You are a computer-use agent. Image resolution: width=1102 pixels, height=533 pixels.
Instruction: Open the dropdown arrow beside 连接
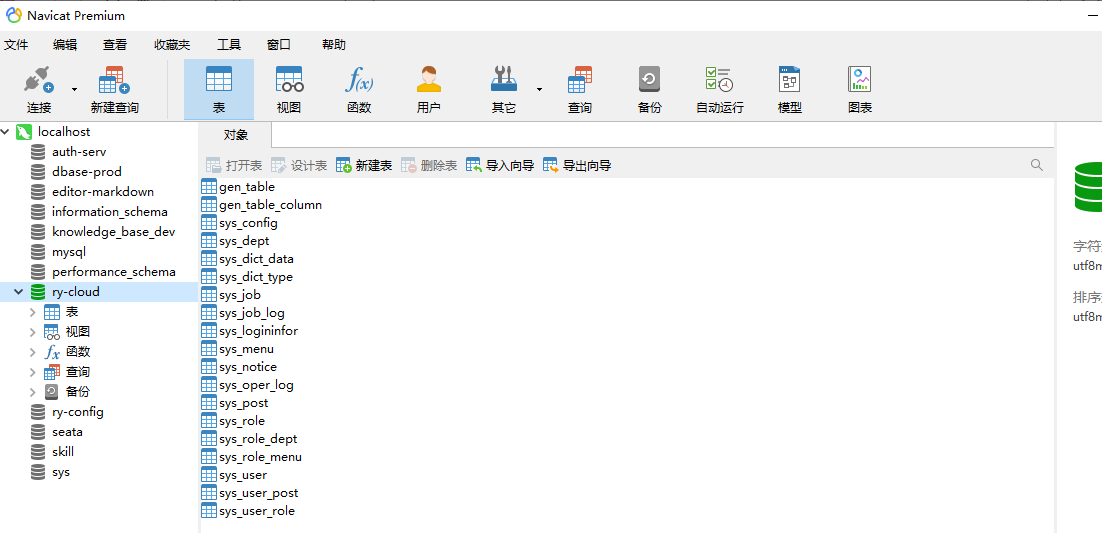pos(74,89)
